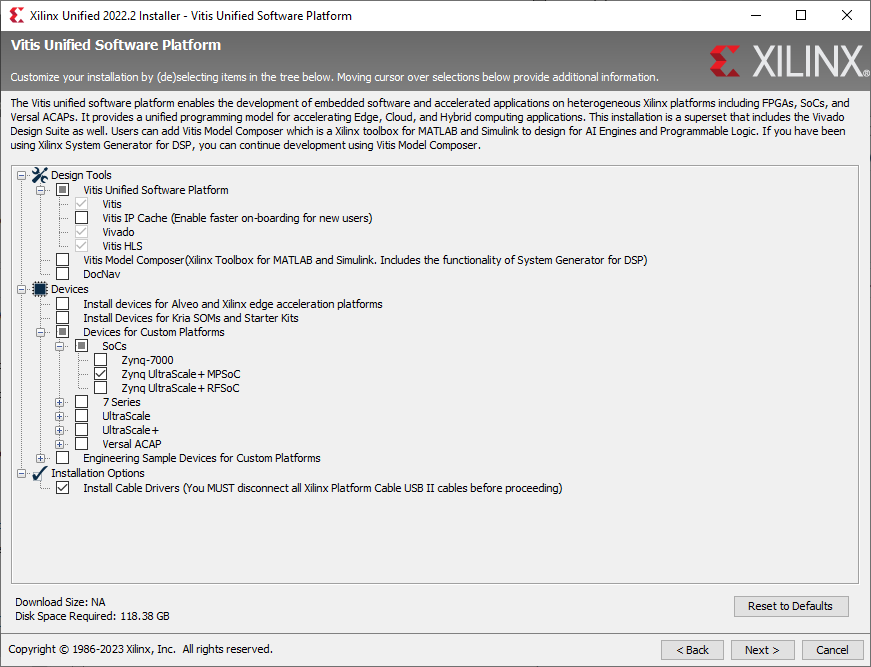Check the DocNav option
The image size is (871, 667).
[63, 274]
